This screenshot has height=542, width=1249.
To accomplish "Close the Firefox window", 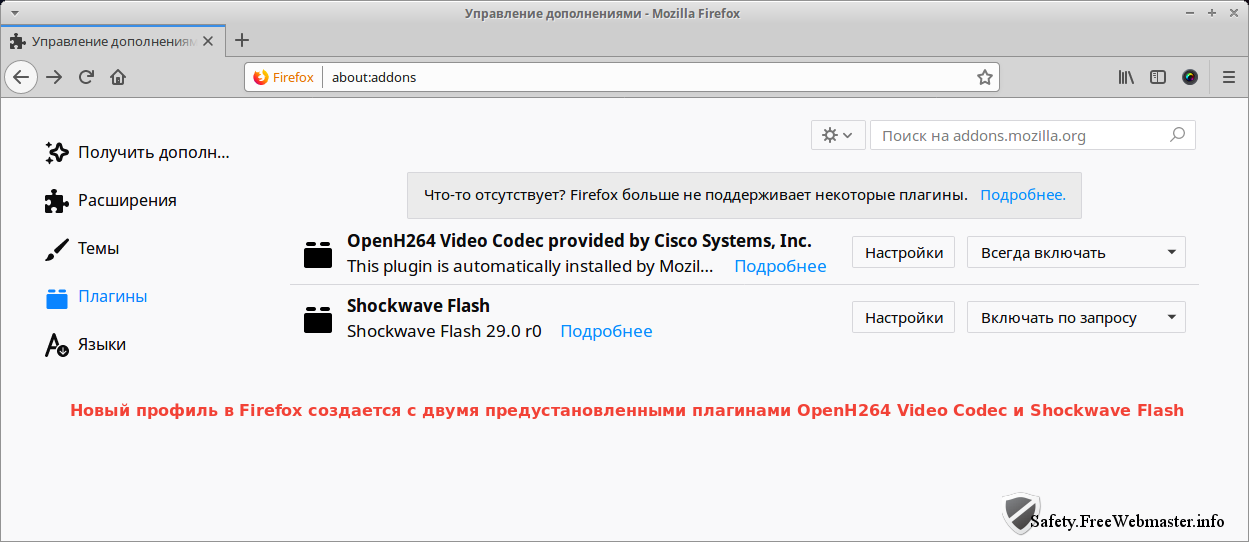I will (1232, 13).
